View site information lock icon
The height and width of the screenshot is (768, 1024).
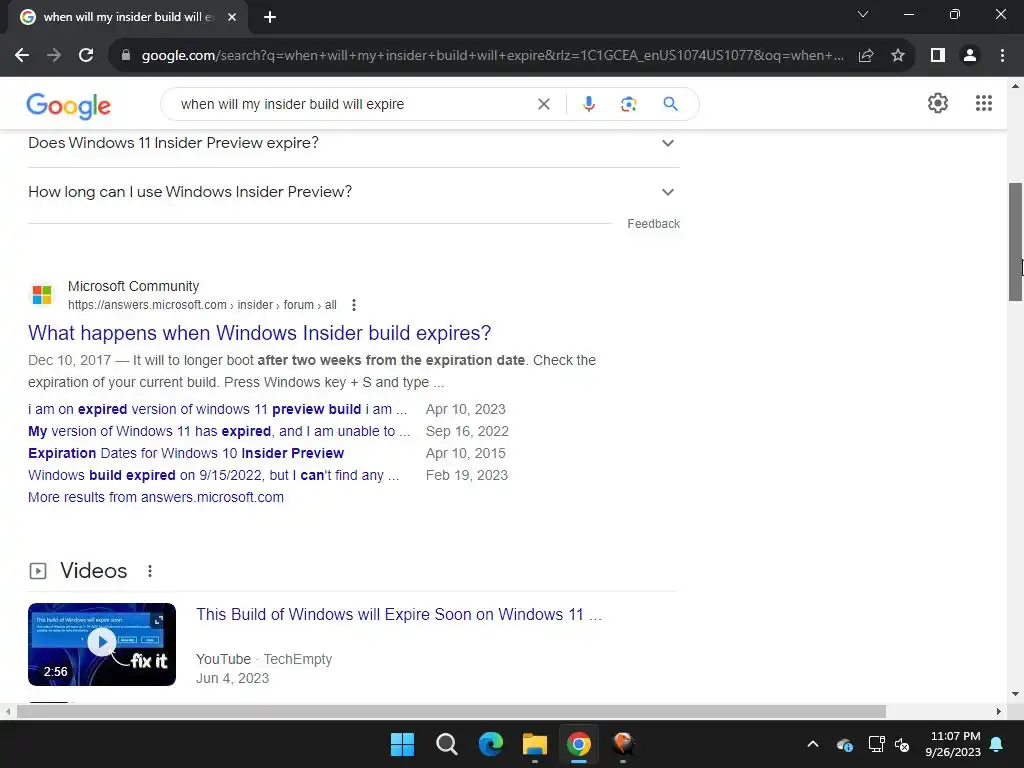pos(126,56)
